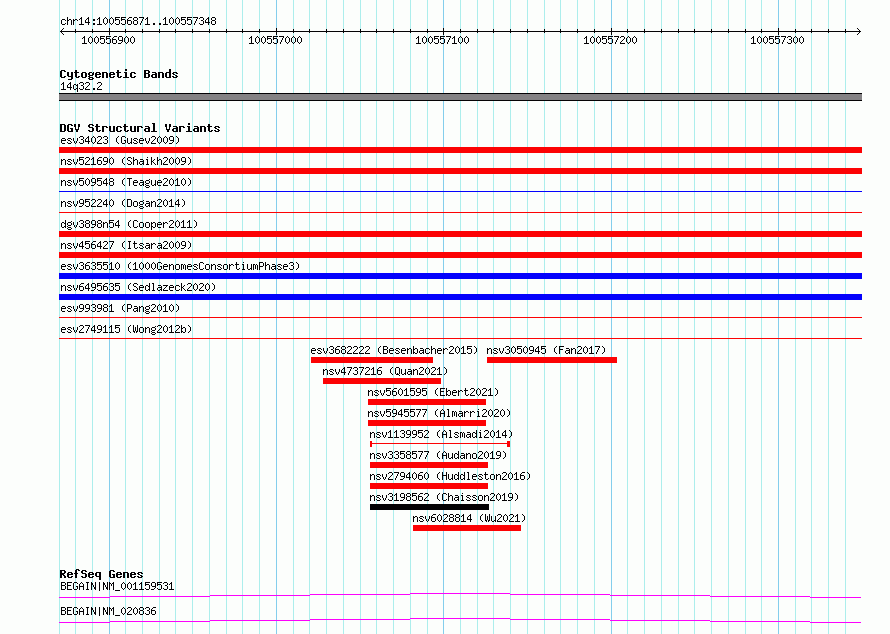Open dgv3898n54 (Cooper2011) variant entry
The image size is (890, 634).
(129, 224)
